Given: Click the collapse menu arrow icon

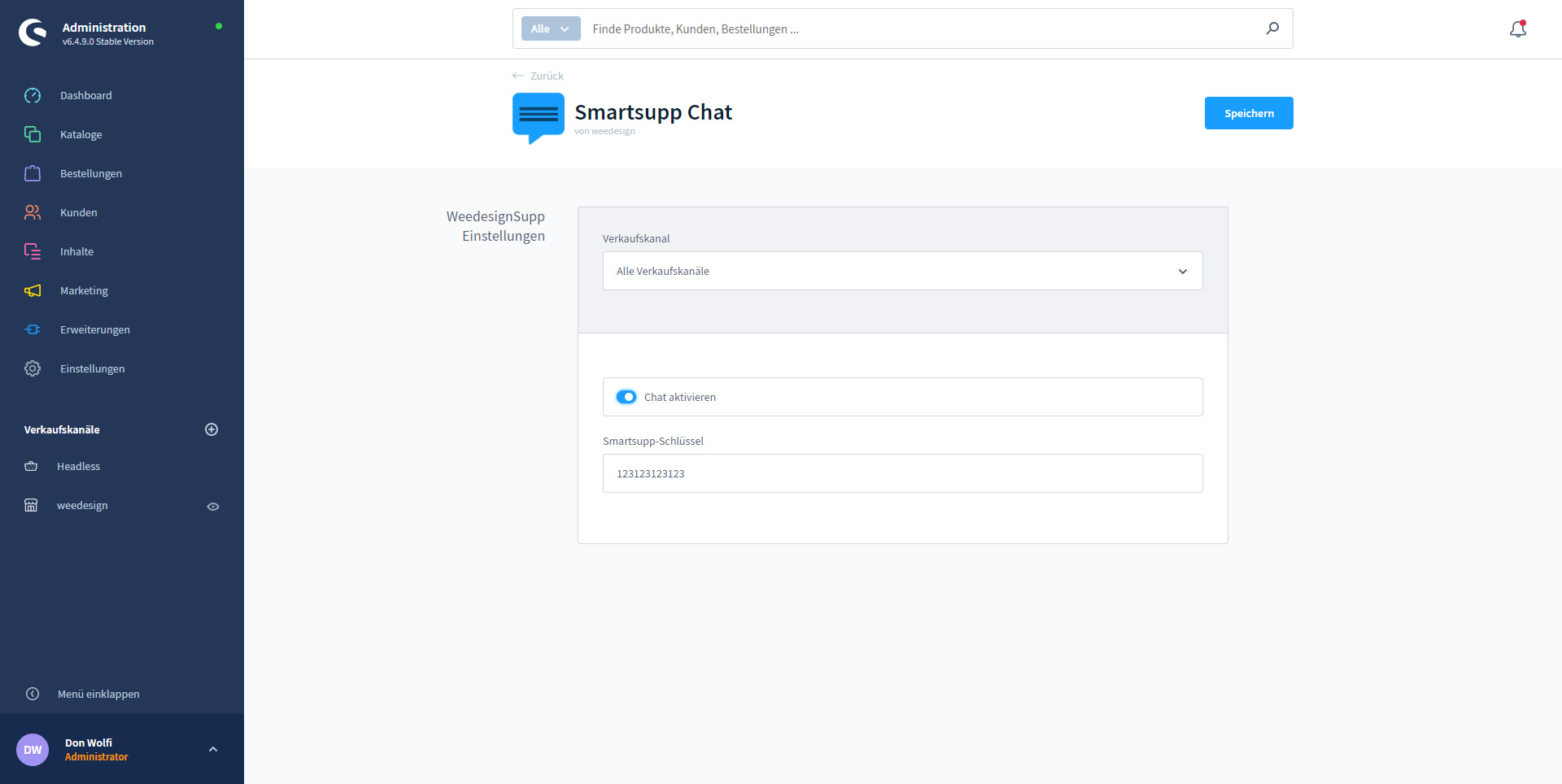Looking at the screenshot, I should click(33, 694).
